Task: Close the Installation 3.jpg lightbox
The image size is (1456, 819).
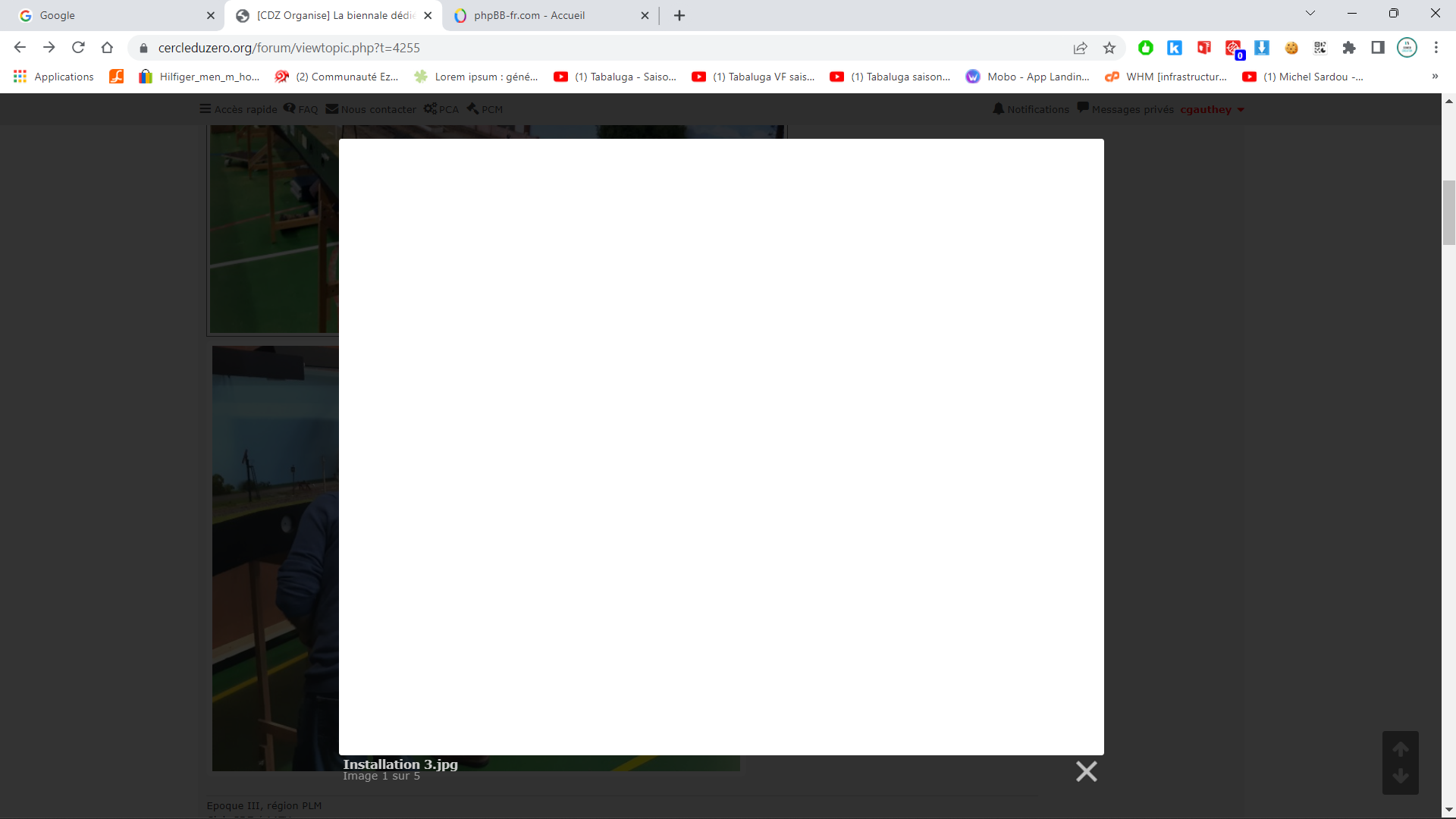Action: [1086, 771]
